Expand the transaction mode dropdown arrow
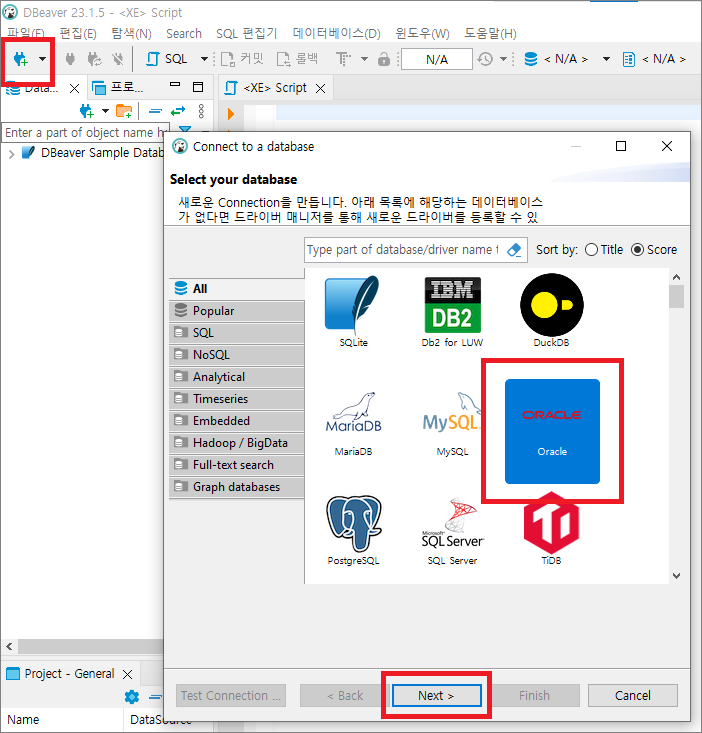702x733 pixels. point(365,59)
